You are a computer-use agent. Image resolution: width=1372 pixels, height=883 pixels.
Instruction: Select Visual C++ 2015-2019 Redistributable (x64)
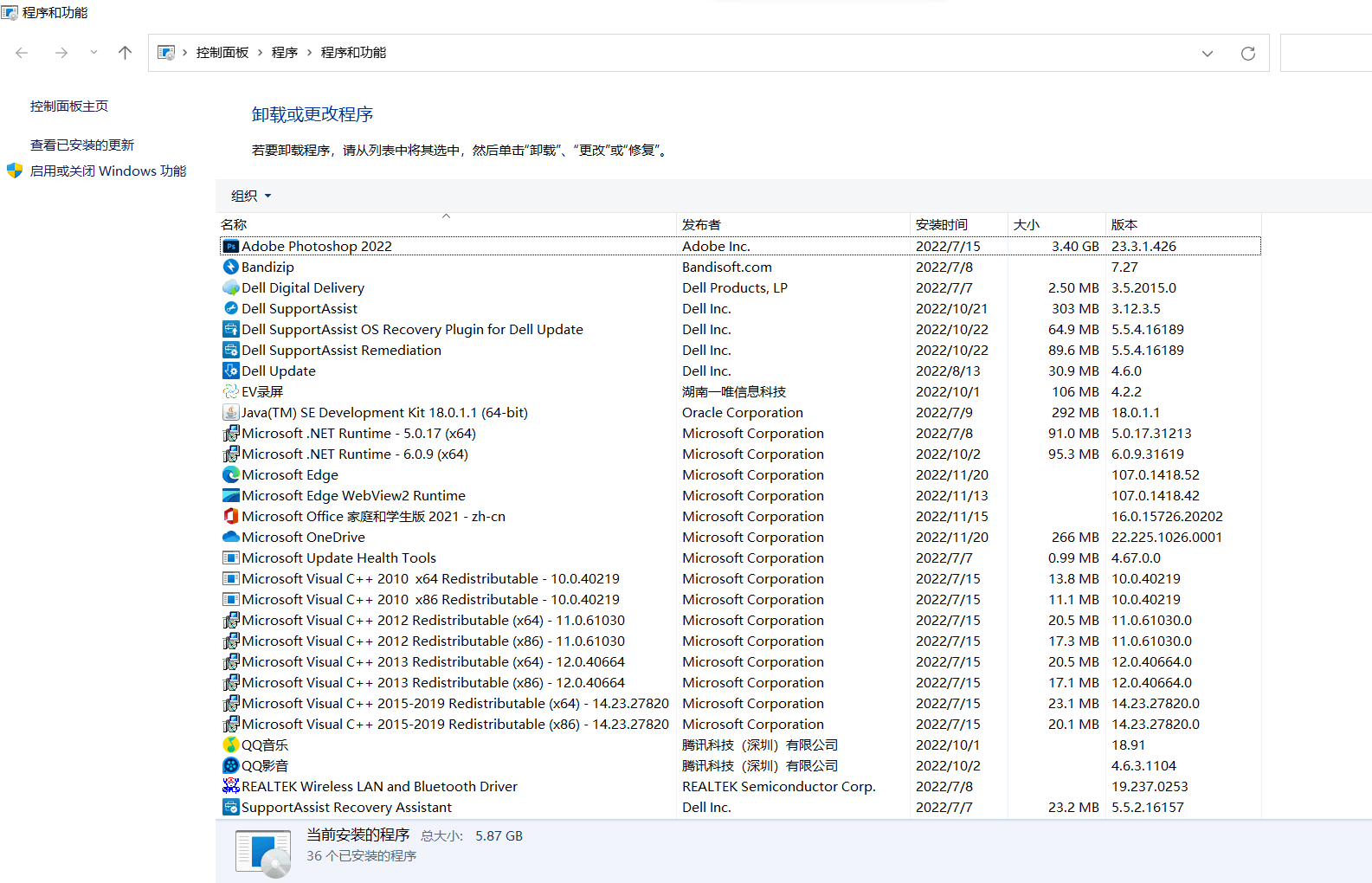[x=740, y=704]
